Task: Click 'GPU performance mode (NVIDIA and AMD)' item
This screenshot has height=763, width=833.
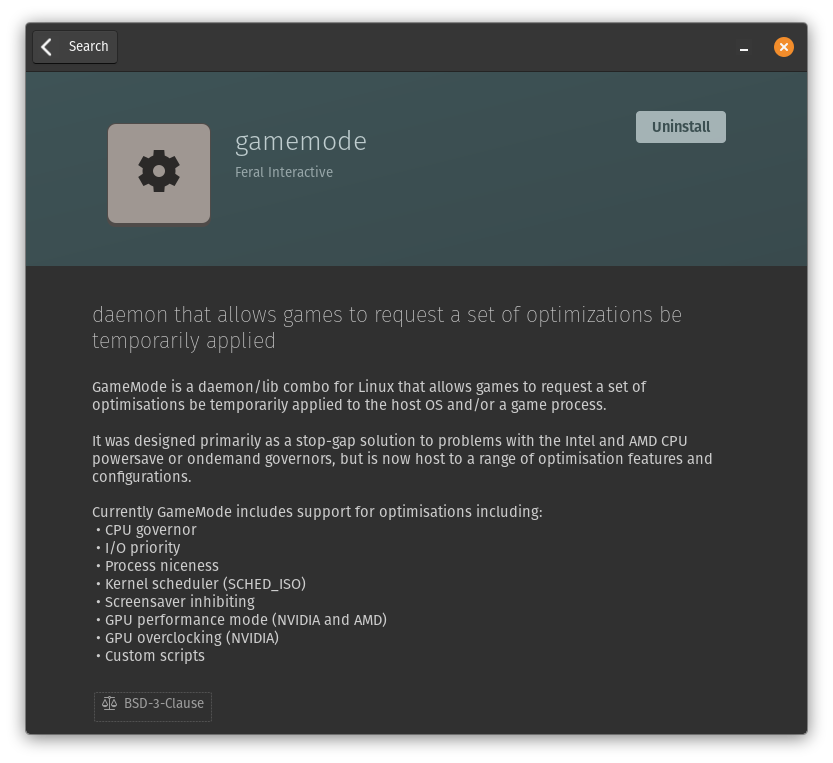Action: [x=241, y=620]
